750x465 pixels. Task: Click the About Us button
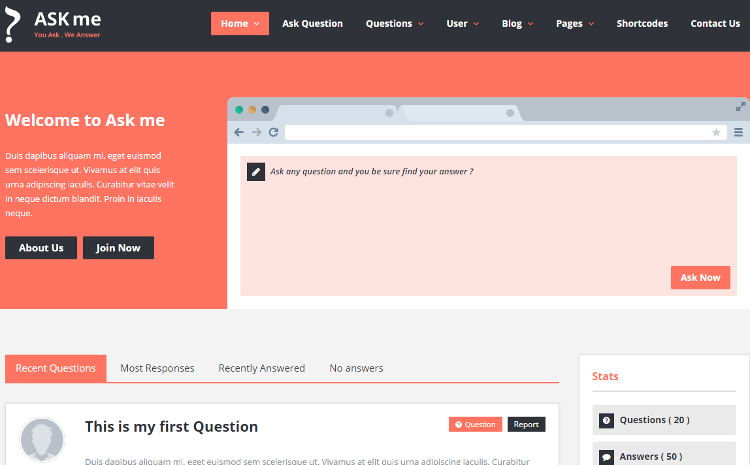point(41,248)
